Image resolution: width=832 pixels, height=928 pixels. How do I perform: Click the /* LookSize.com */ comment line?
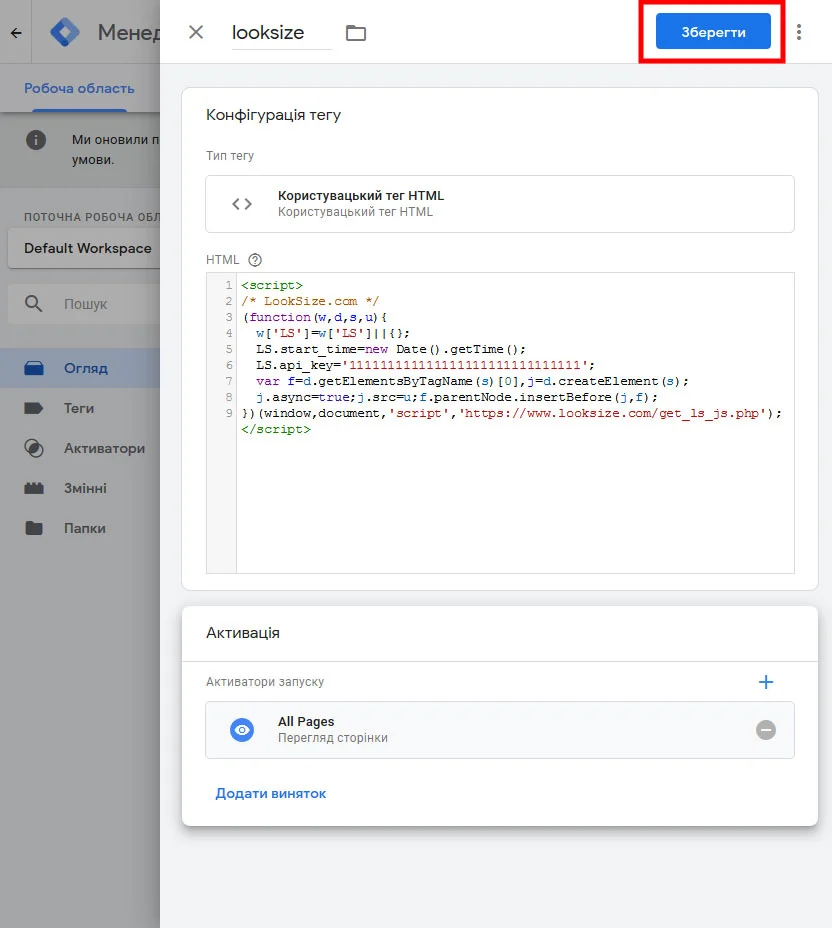point(310,301)
